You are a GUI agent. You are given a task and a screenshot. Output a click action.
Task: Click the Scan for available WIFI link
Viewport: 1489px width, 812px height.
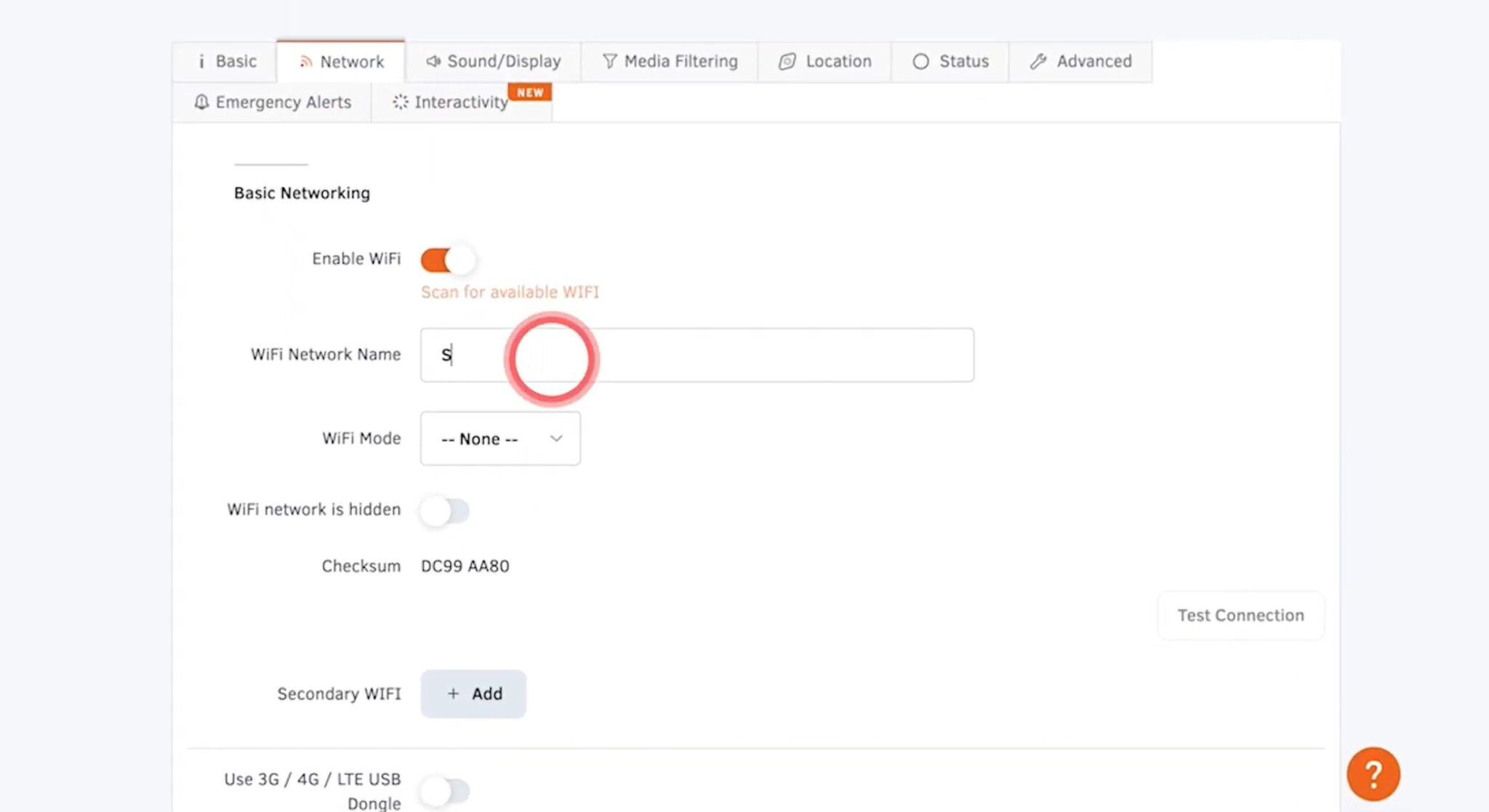tap(509, 292)
